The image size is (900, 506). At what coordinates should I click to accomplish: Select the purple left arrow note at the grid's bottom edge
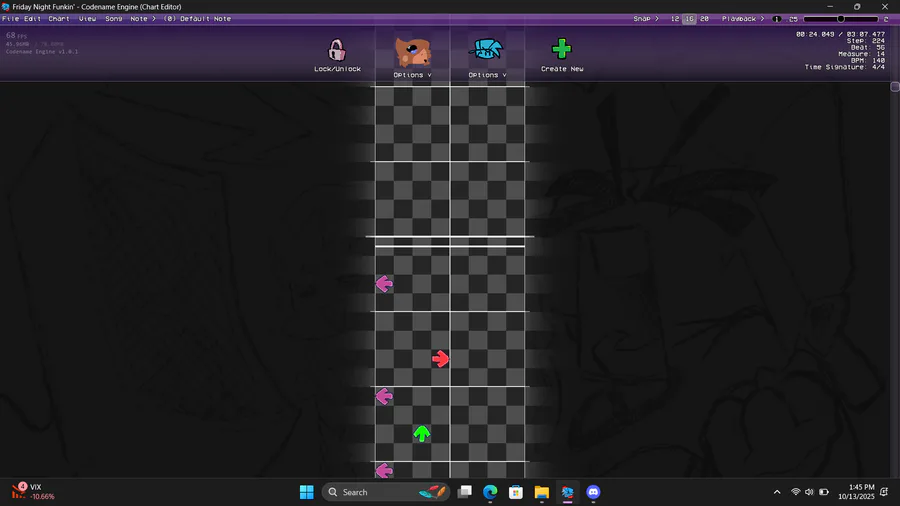[x=384, y=470]
